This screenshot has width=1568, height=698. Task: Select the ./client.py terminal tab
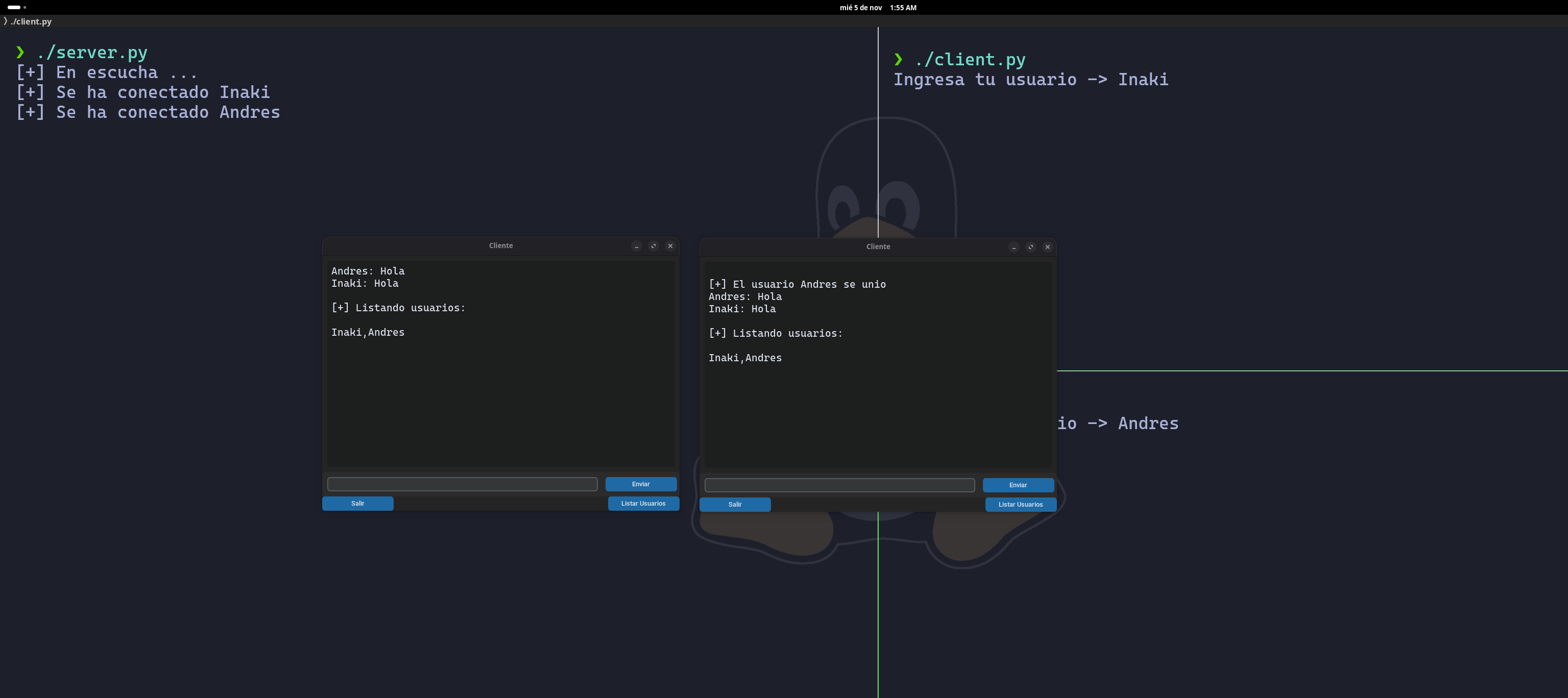[x=29, y=21]
